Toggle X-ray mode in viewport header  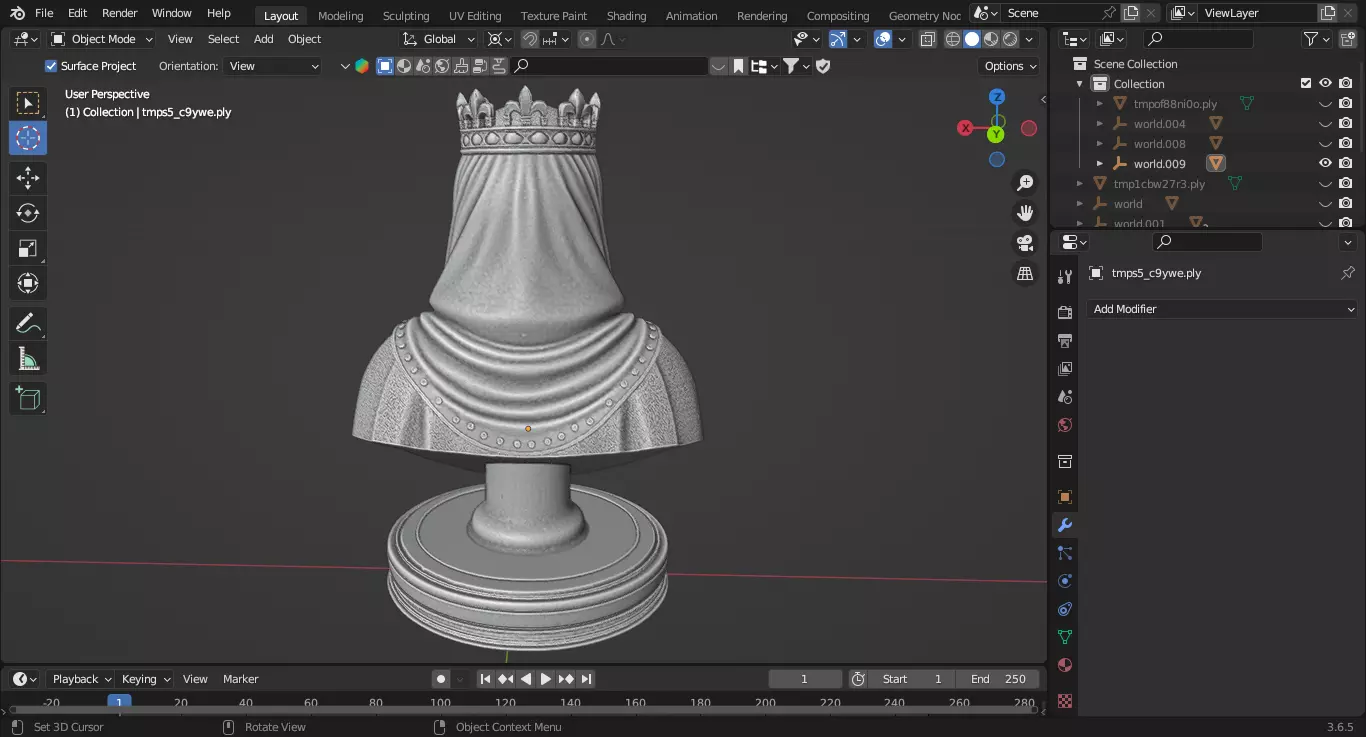[927, 39]
